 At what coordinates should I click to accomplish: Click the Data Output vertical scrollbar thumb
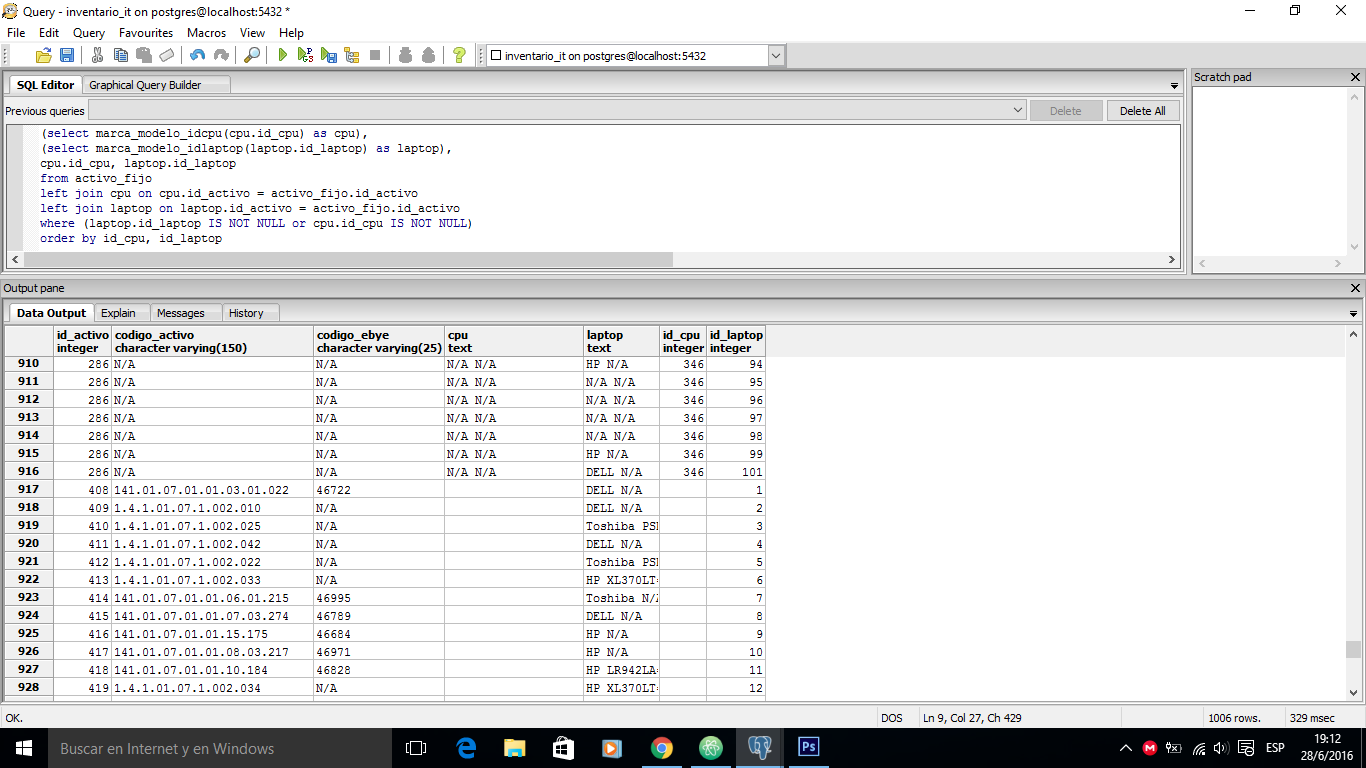coord(1353,649)
